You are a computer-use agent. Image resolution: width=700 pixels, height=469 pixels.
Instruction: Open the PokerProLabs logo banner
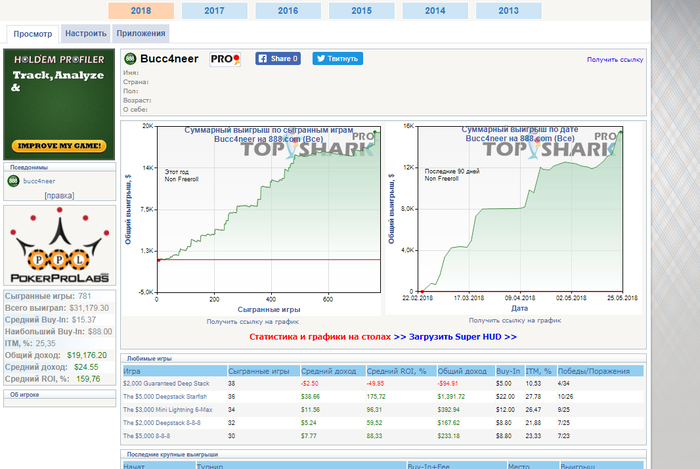(x=59, y=245)
